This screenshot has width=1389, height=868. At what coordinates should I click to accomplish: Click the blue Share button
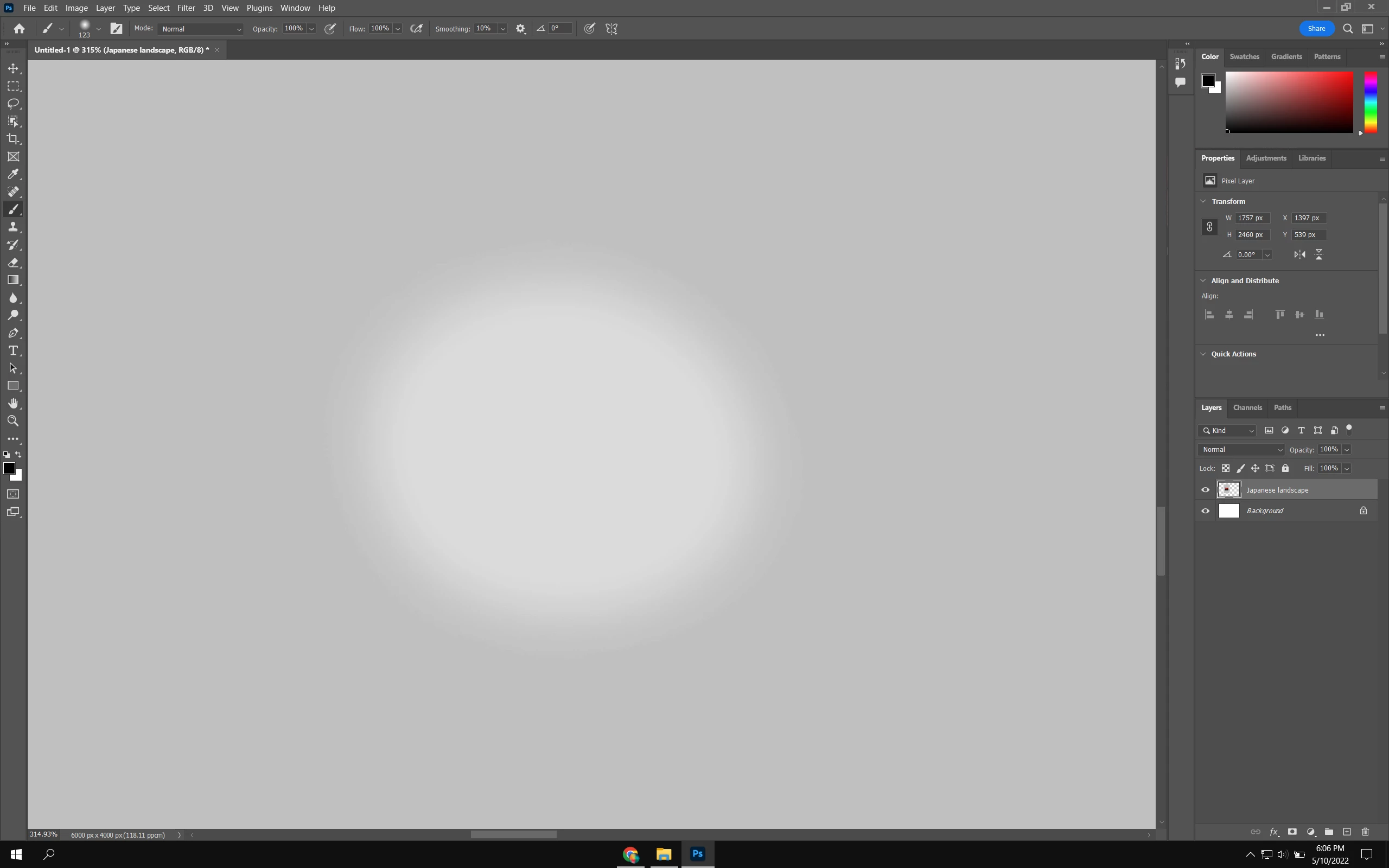tap(1316, 29)
